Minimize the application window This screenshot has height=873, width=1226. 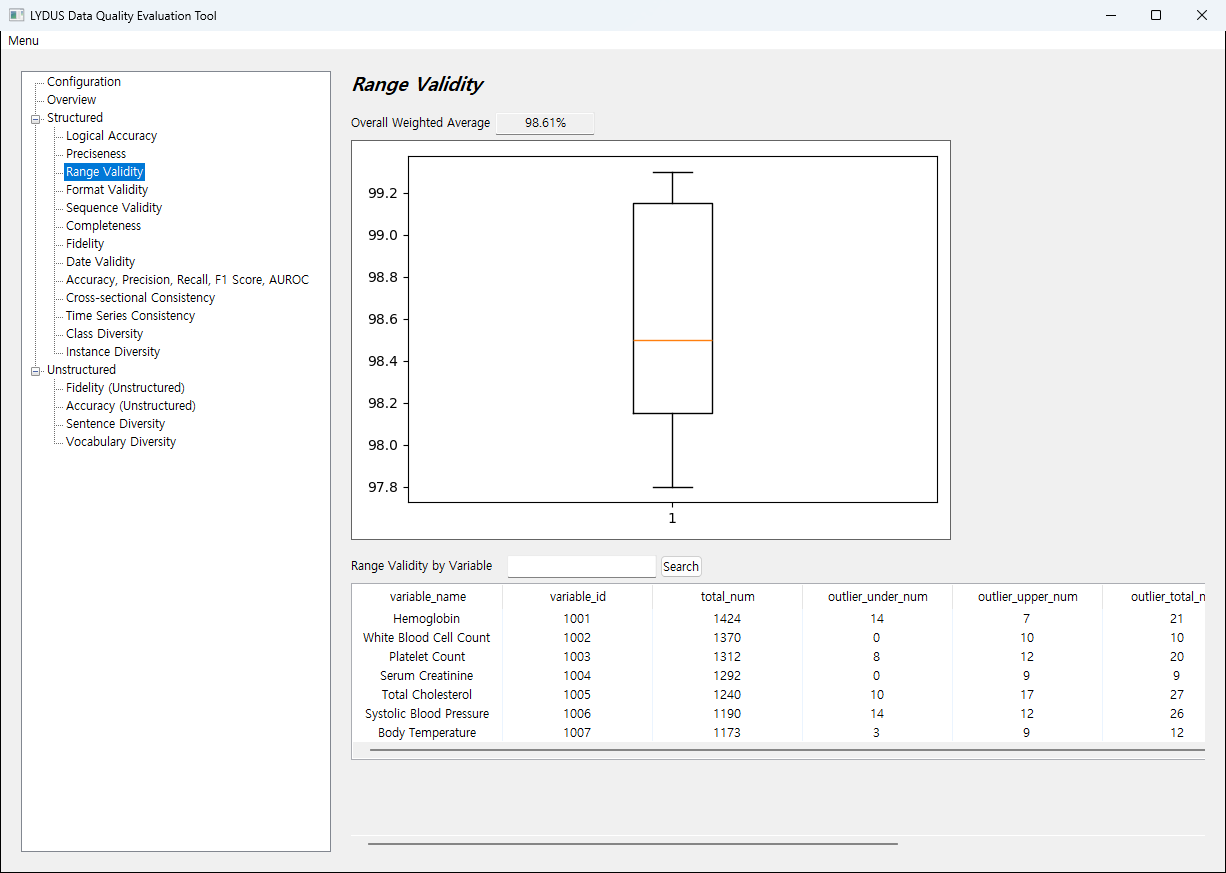tap(1110, 15)
